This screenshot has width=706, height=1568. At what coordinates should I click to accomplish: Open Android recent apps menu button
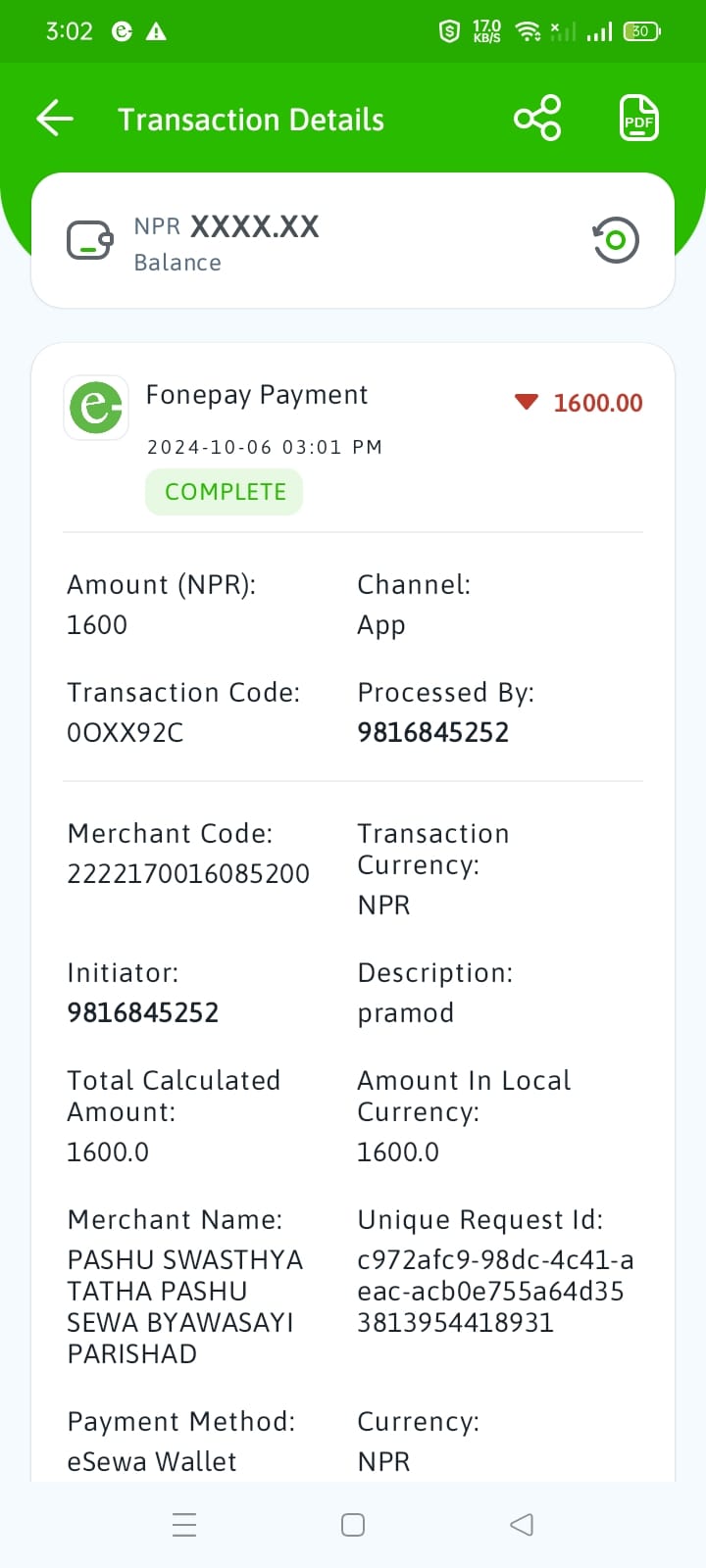point(184,1525)
